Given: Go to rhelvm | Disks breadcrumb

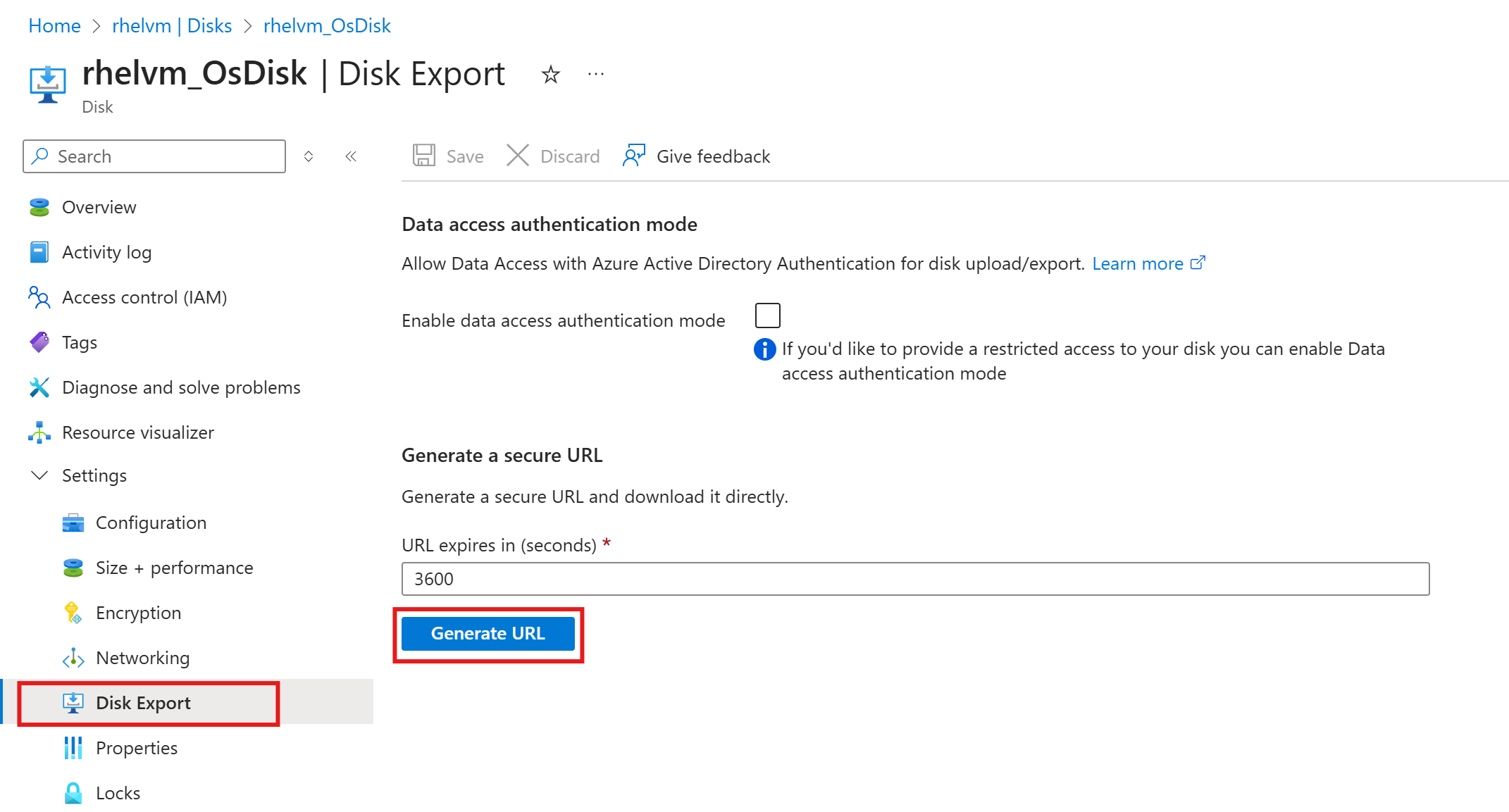Looking at the screenshot, I should click(x=171, y=26).
